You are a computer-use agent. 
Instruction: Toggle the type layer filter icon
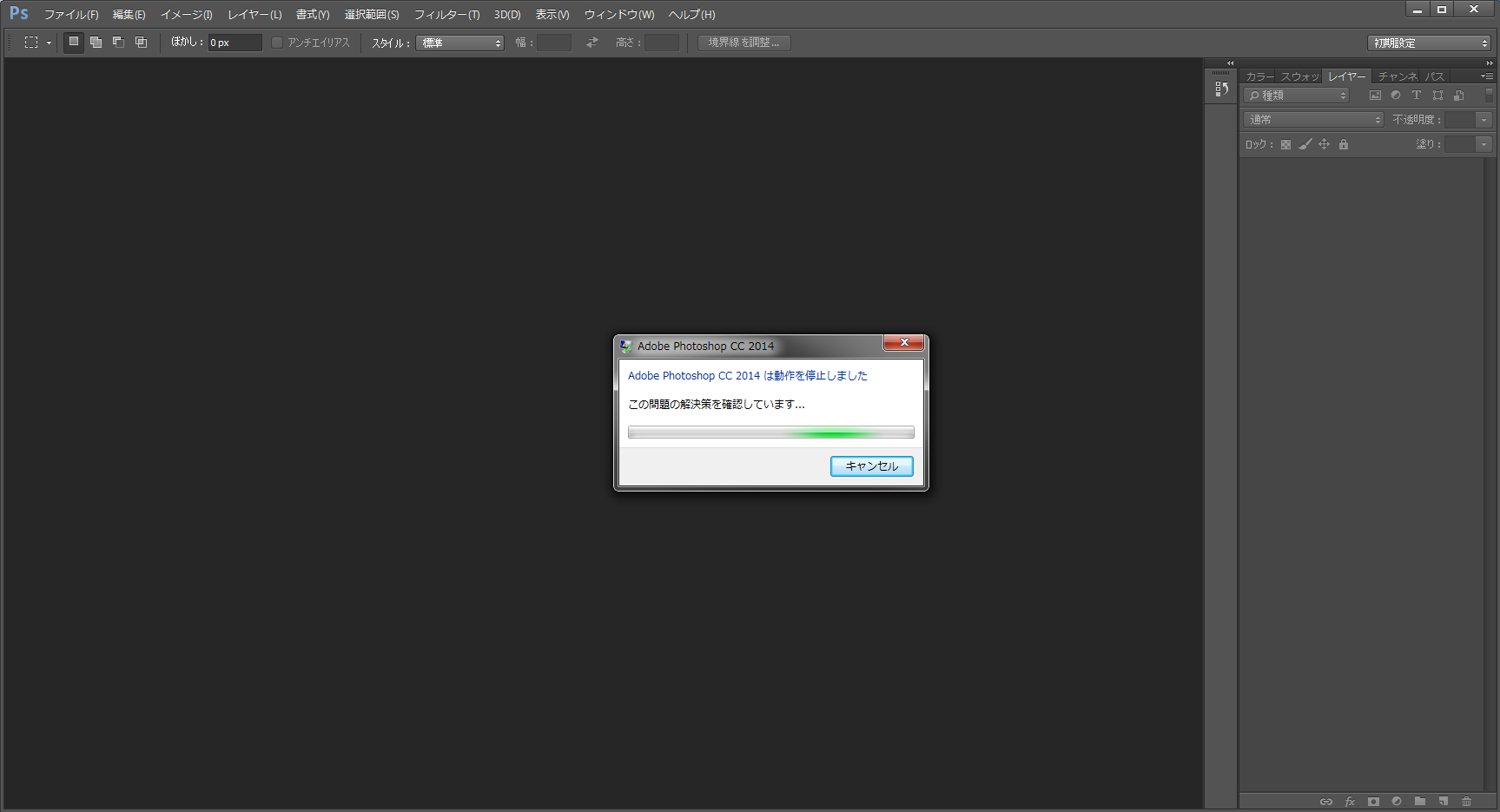pos(1417,96)
